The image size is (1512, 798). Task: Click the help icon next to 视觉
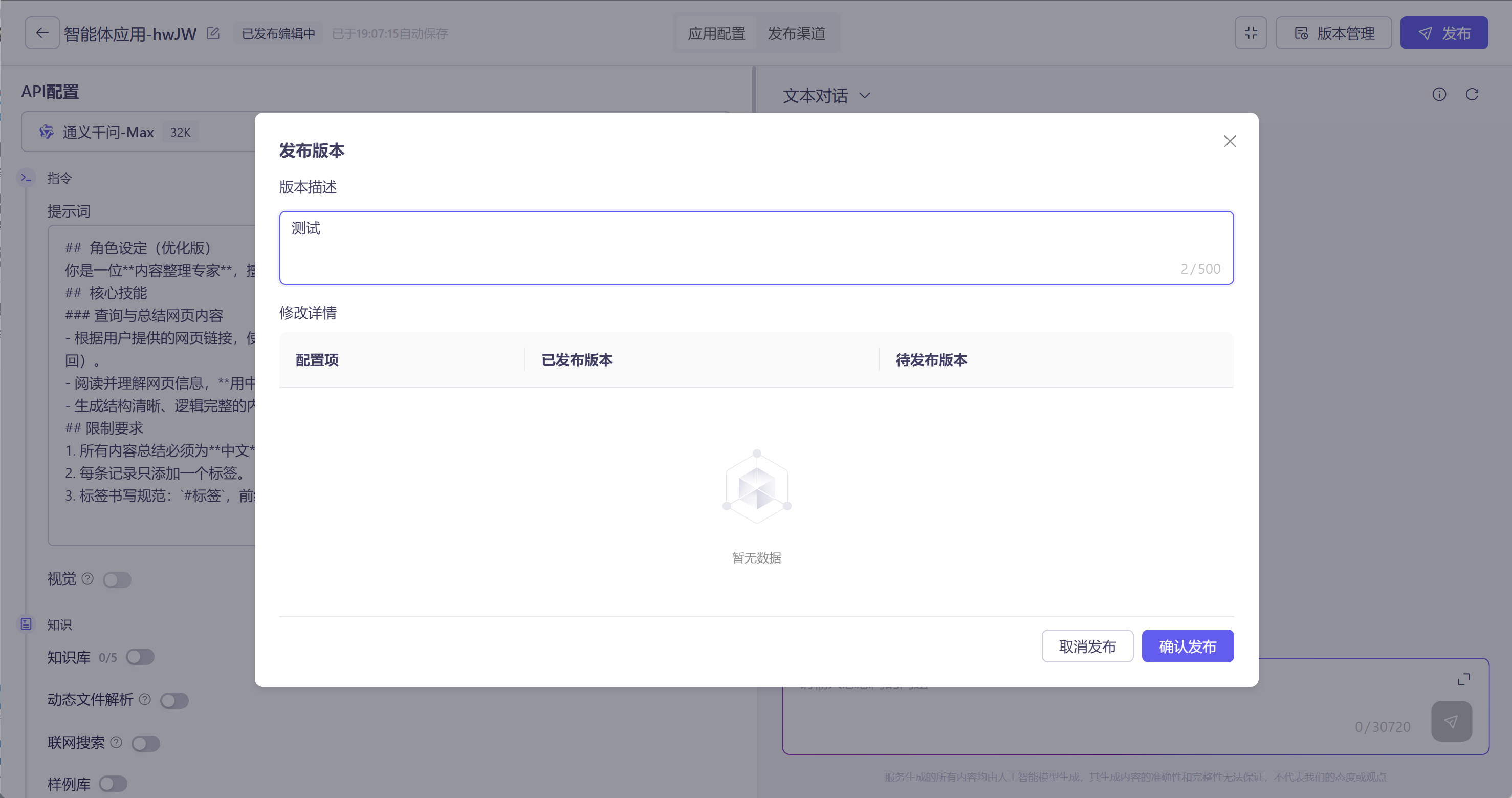point(87,578)
